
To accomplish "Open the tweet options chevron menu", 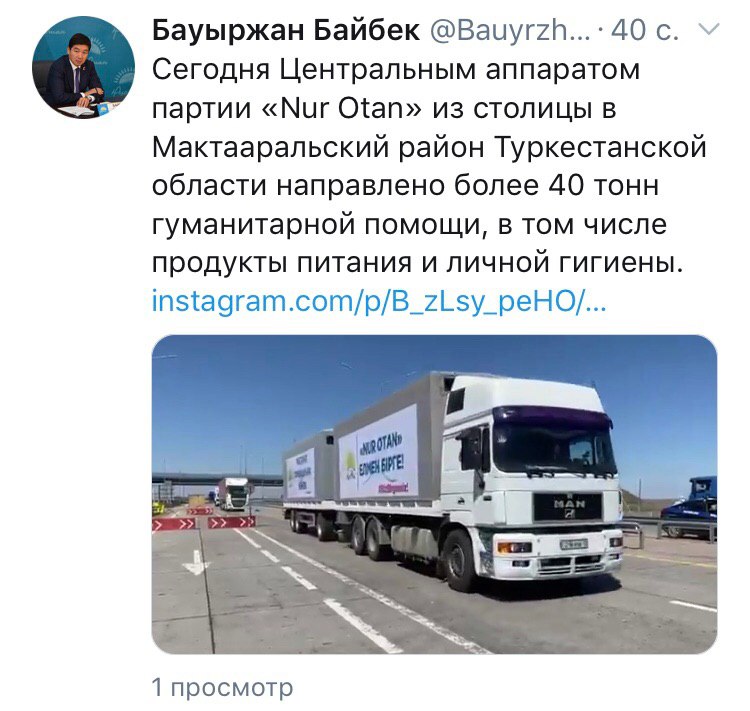I will [709, 30].
